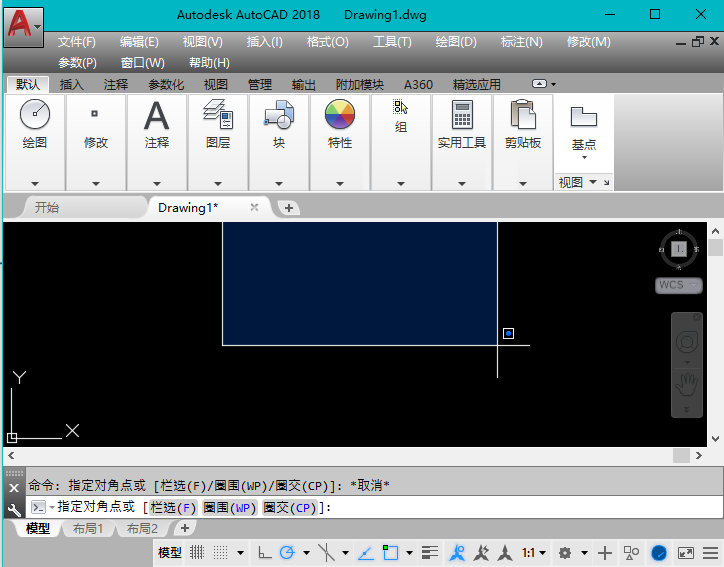Open the 特性 (Properties) color wheel
724x567 pixels.
tap(340, 116)
